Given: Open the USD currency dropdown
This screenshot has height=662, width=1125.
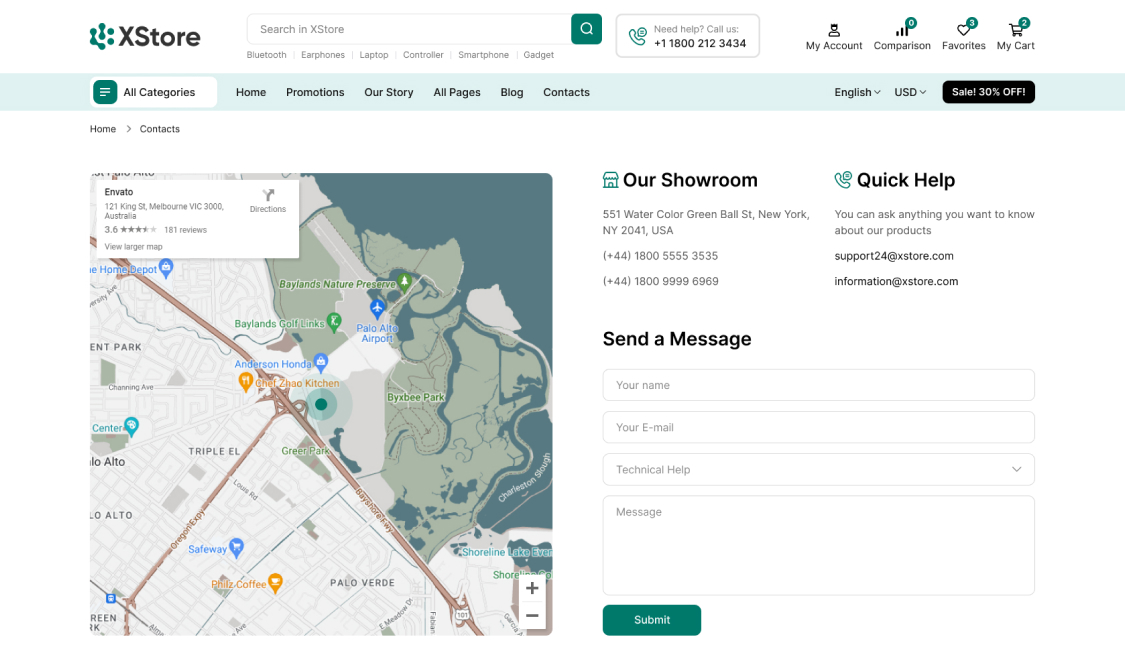Looking at the screenshot, I should [x=910, y=92].
